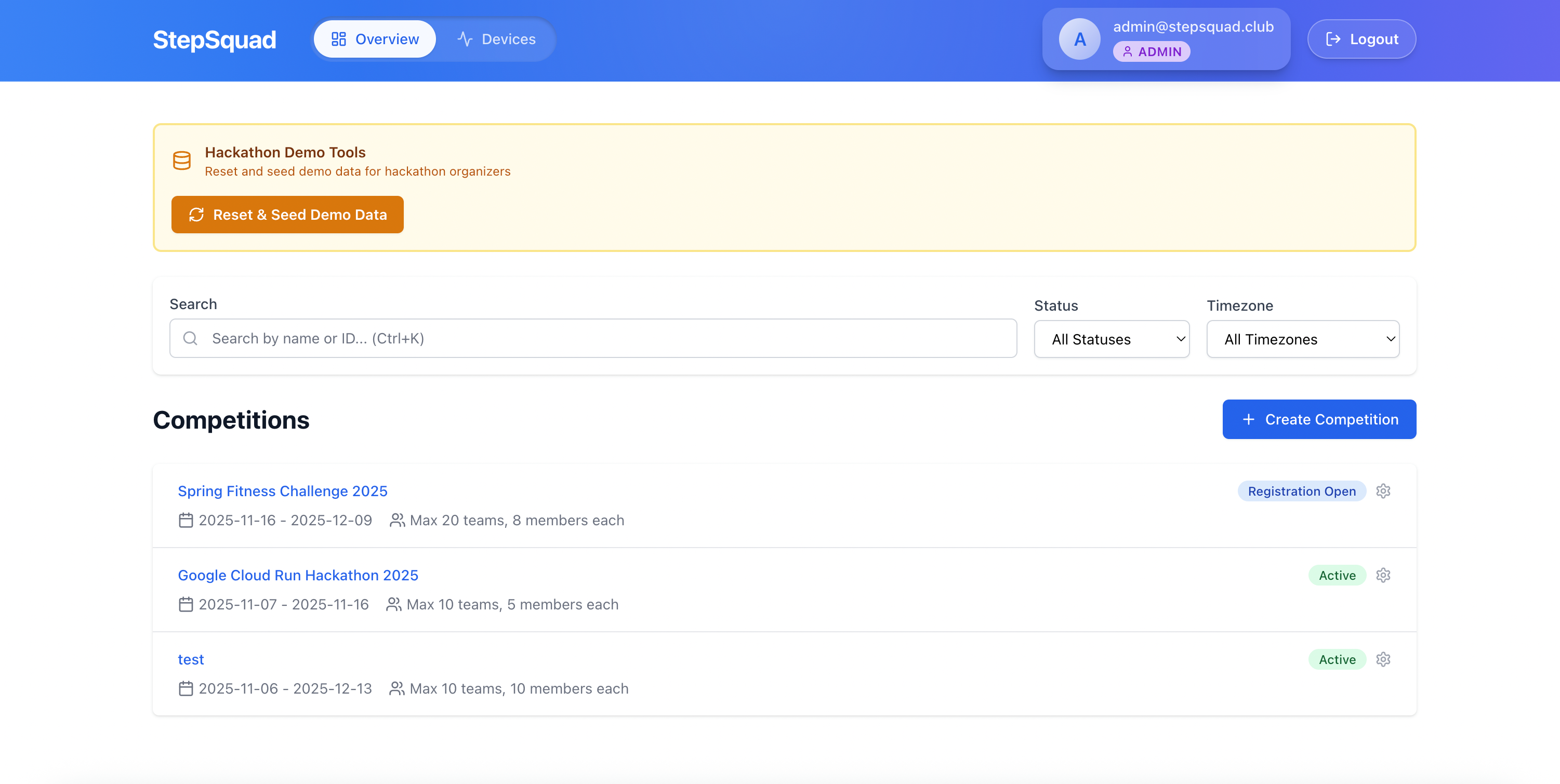
Task: Log out using the Logout button
Action: (x=1361, y=39)
